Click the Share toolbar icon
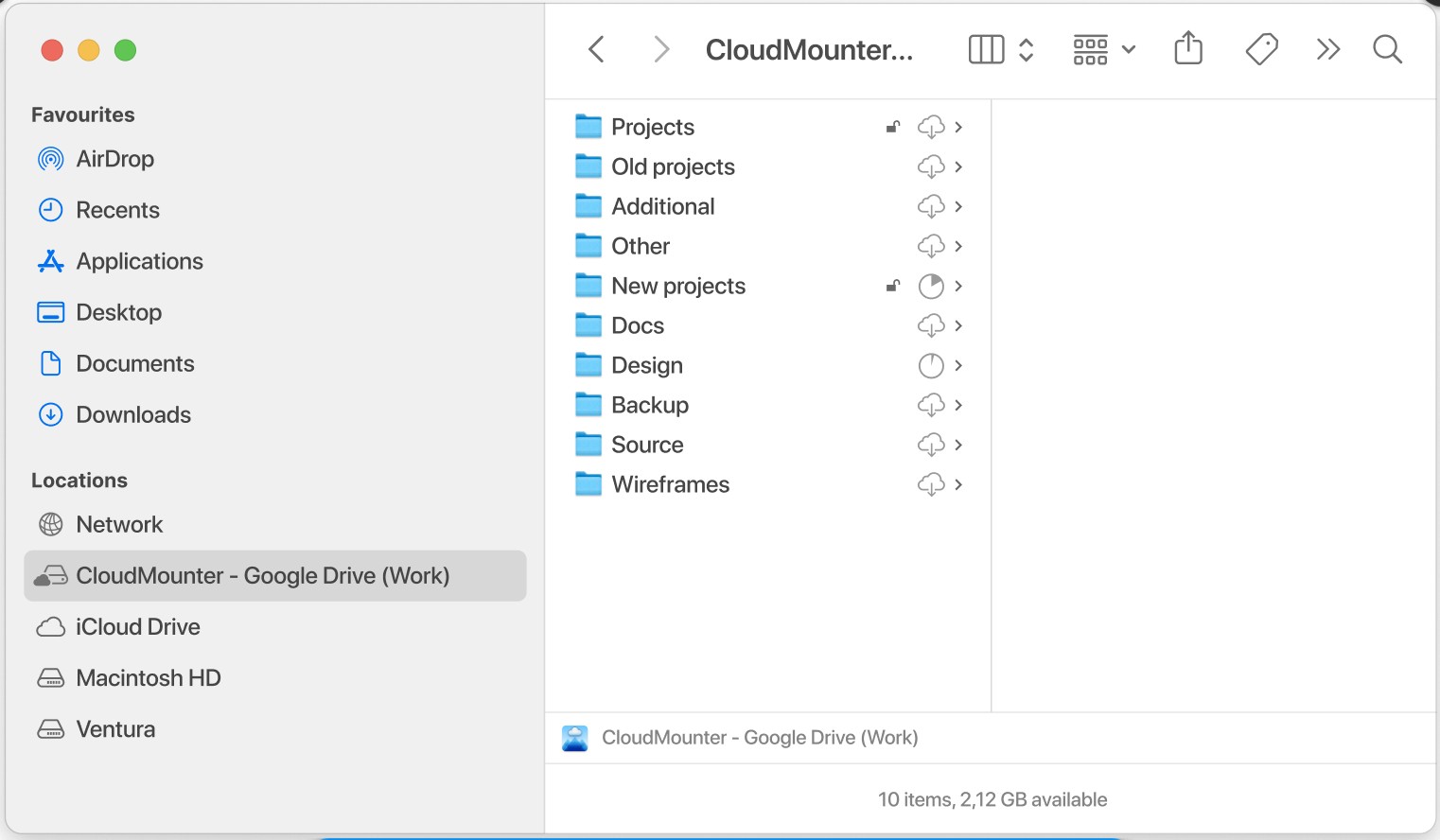1440x840 pixels. 1188,49
